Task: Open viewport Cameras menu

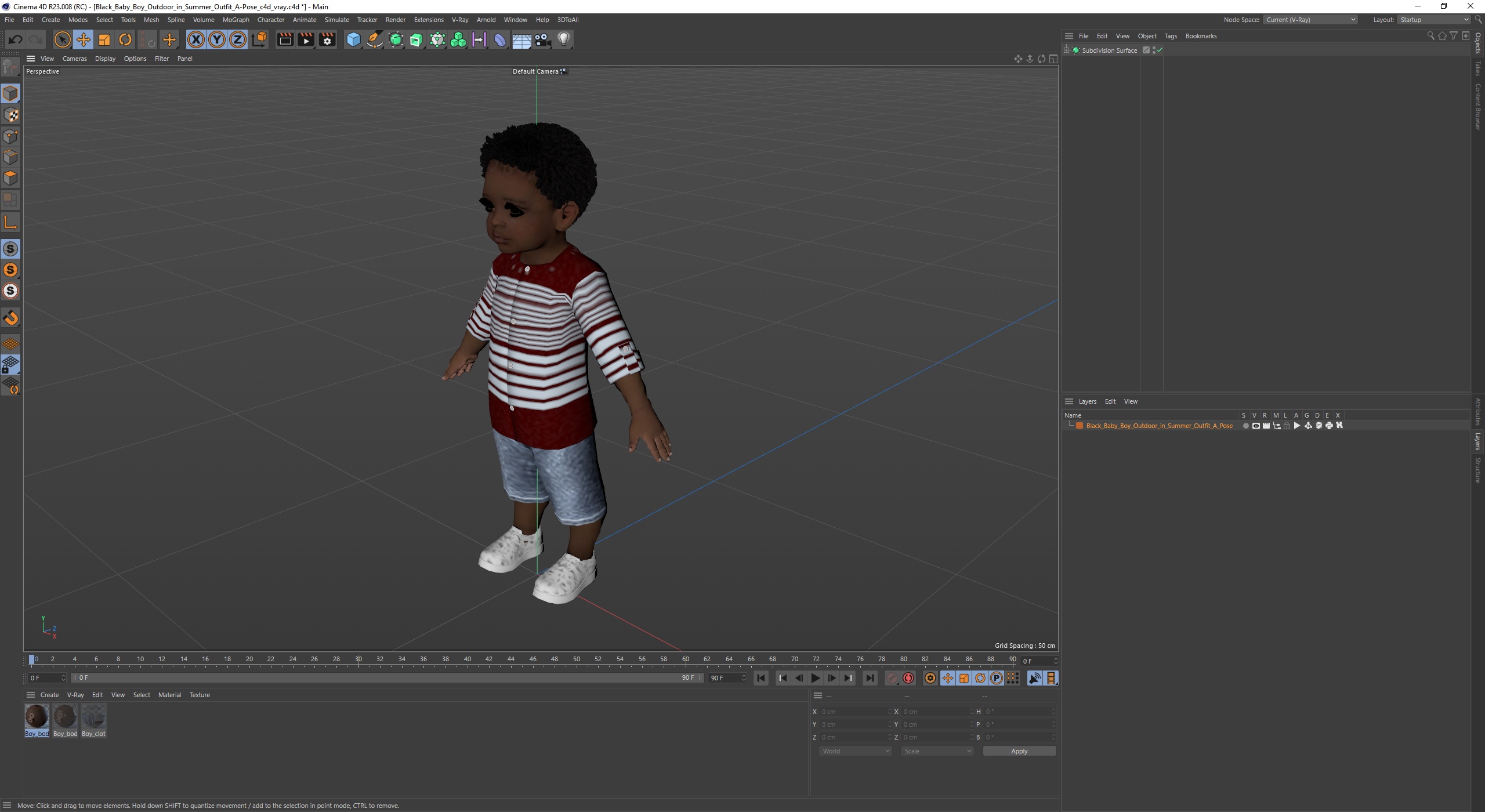Action: [x=74, y=59]
